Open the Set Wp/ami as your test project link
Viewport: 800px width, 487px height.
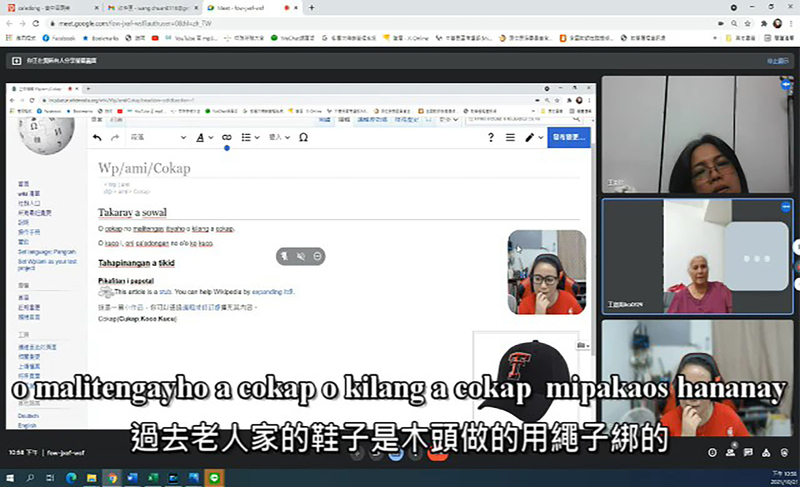tap(47, 264)
